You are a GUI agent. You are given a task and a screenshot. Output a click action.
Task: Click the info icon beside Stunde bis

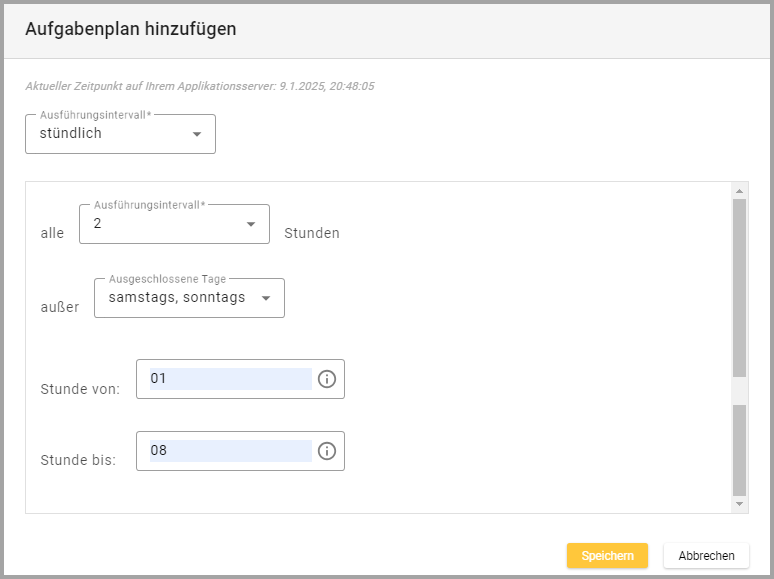[x=326, y=451]
